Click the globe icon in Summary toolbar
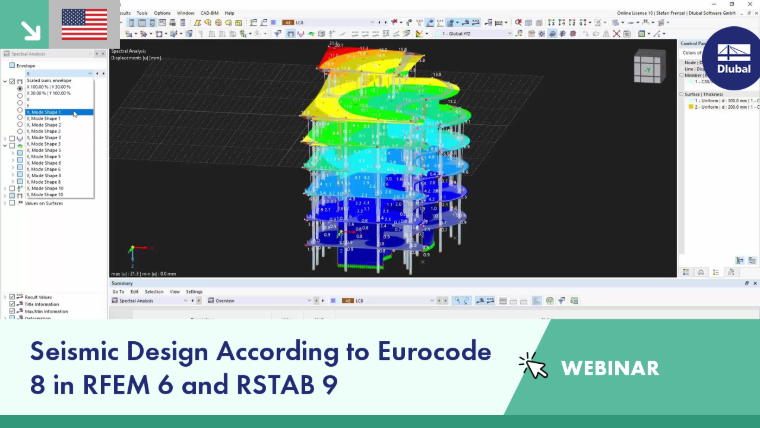Viewport: 760px width, 428px height. click(550, 301)
